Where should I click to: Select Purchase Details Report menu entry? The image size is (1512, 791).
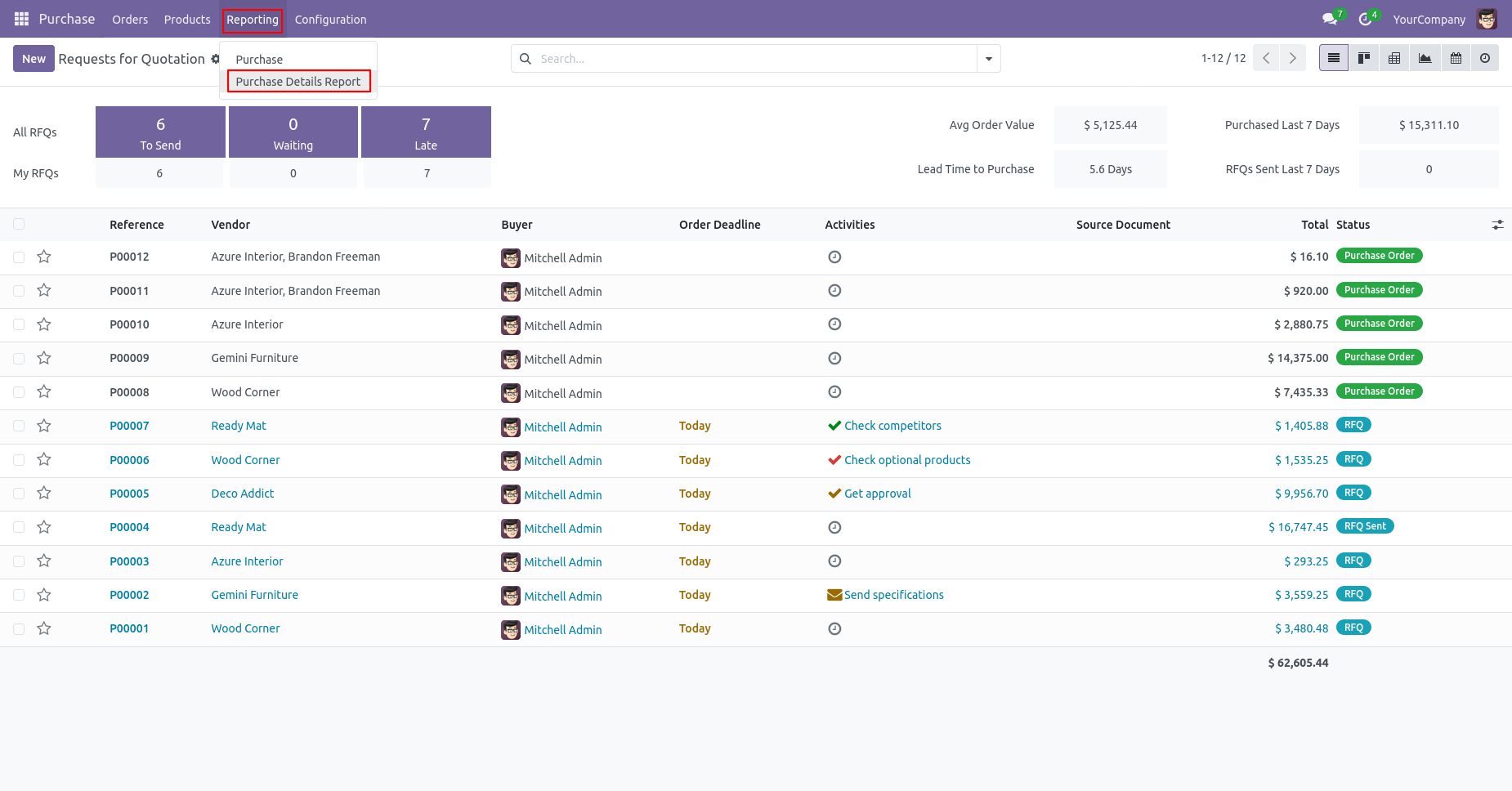coord(298,82)
